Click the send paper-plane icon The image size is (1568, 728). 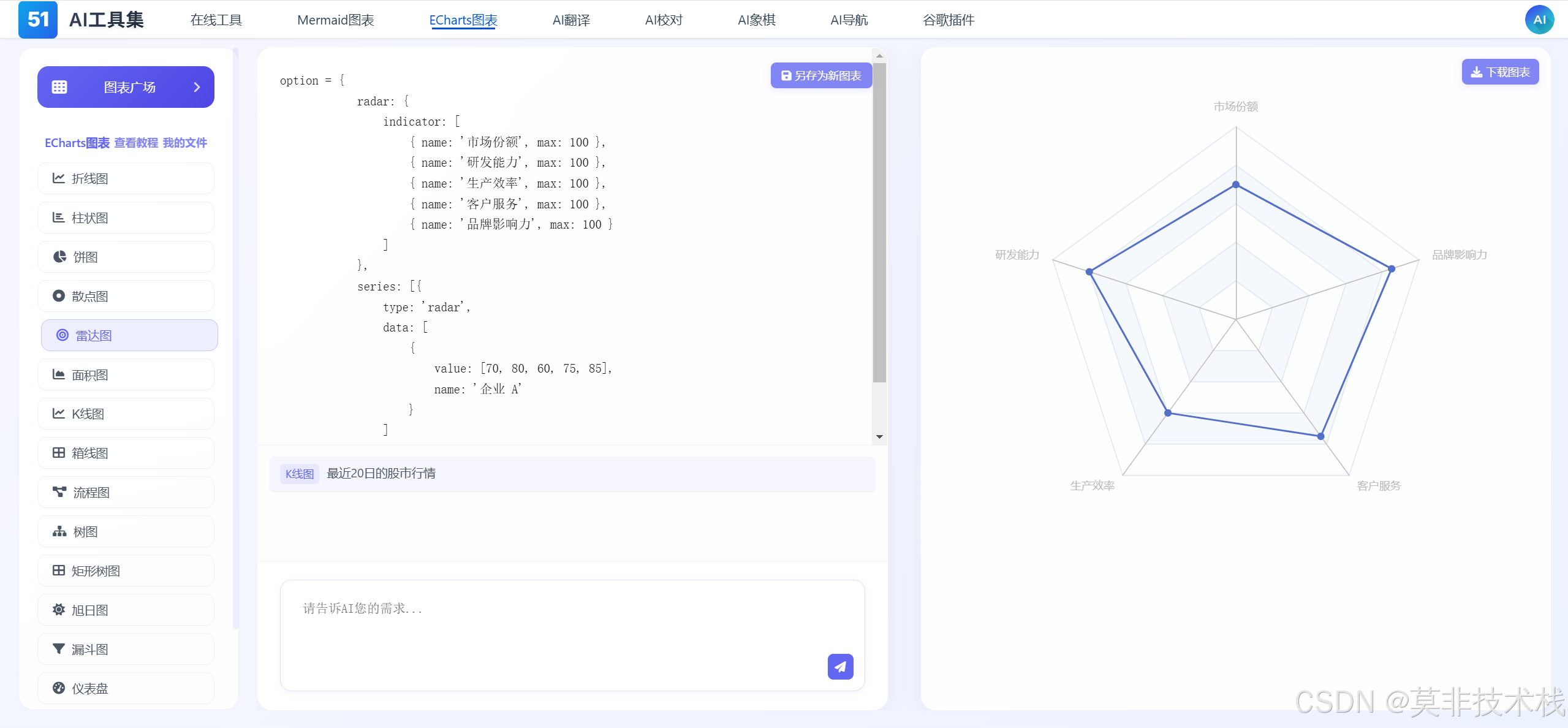(840, 666)
